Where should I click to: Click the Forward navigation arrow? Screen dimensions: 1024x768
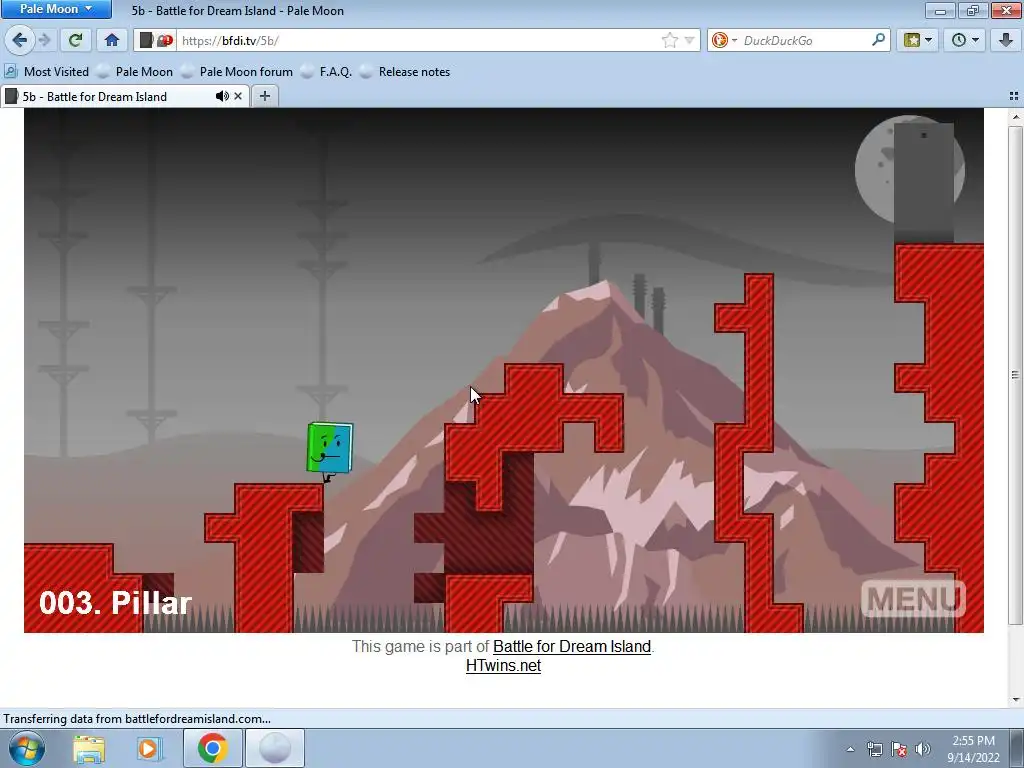(44, 40)
